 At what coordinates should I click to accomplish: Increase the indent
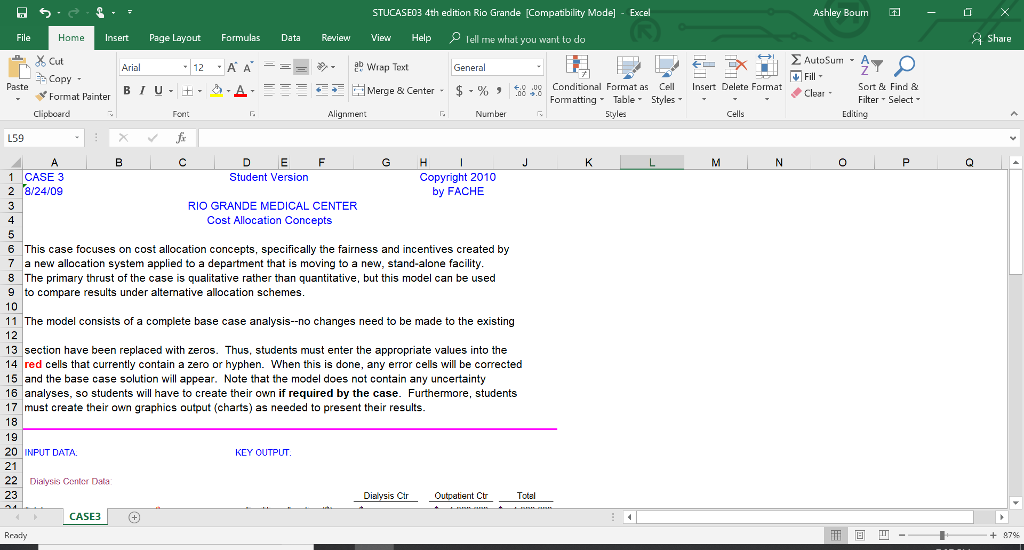337,91
